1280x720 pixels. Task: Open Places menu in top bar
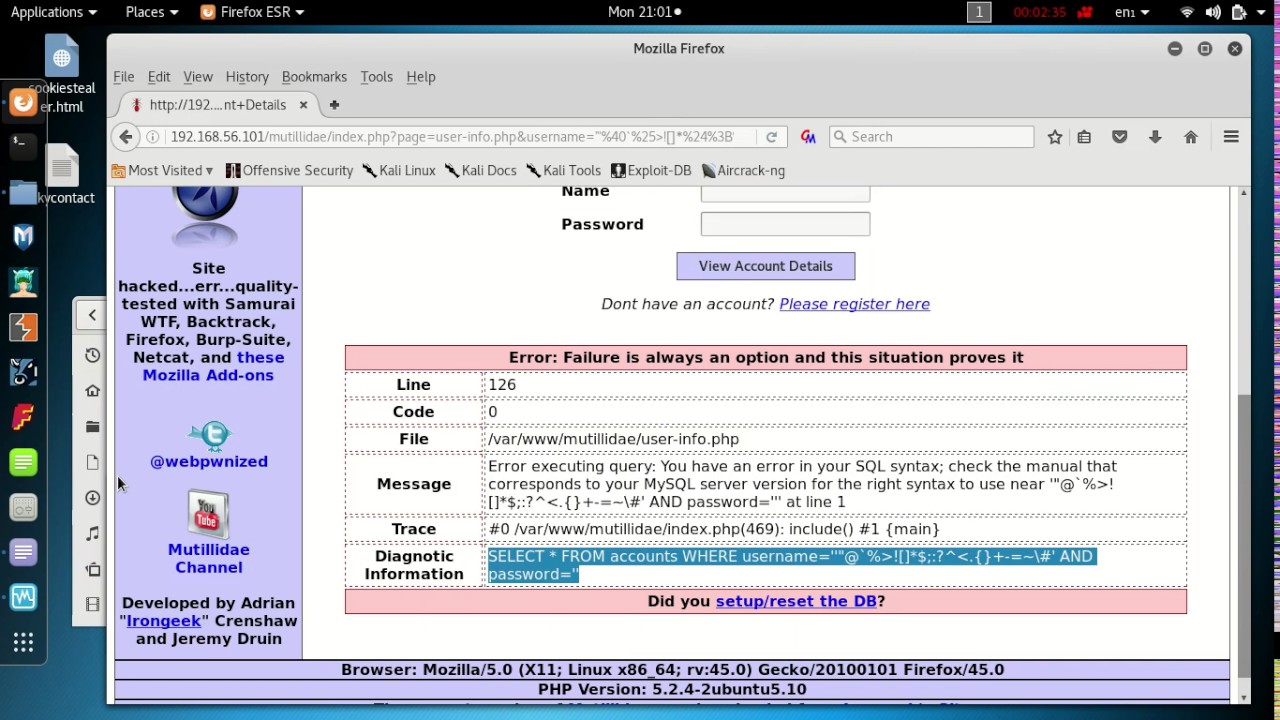click(151, 12)
